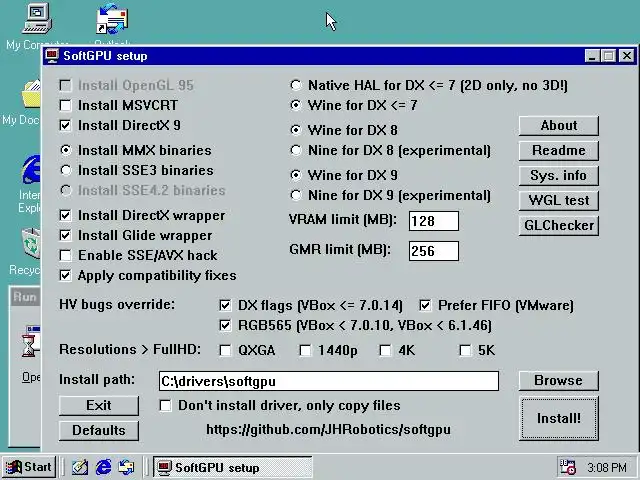
Task: Click the VRAM limit field
Action: coord(434,221)
